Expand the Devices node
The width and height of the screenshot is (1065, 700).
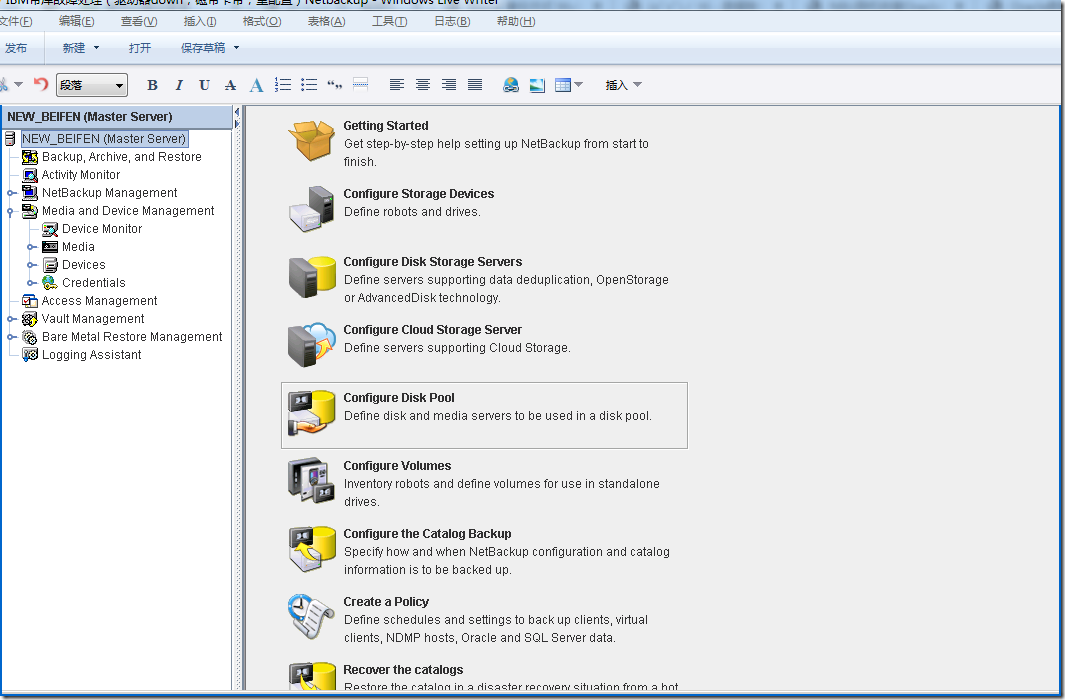click(31, 265)
